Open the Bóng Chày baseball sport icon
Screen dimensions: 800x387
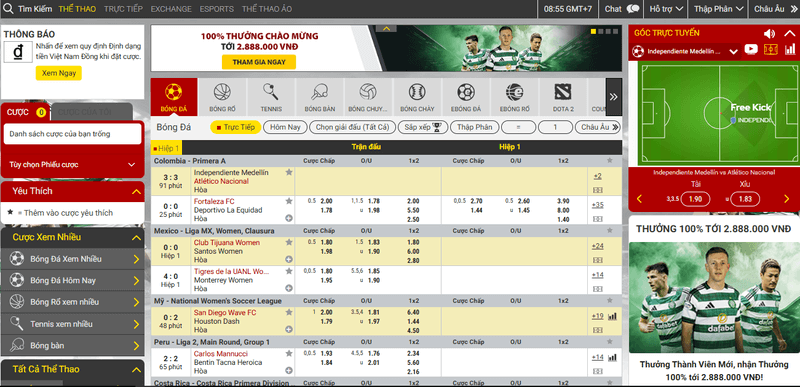coord(417,96)
